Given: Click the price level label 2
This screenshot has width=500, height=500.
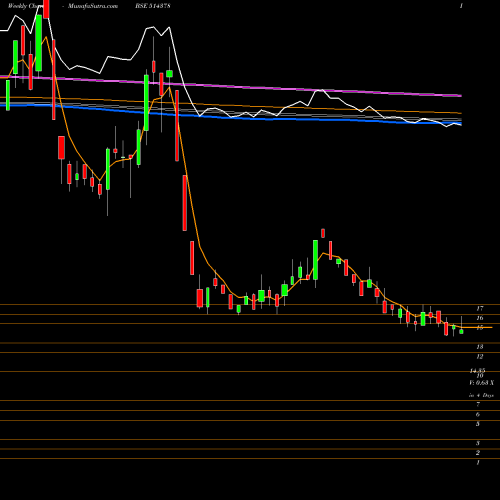Looking at the screenshot, I should pos(478,453).
